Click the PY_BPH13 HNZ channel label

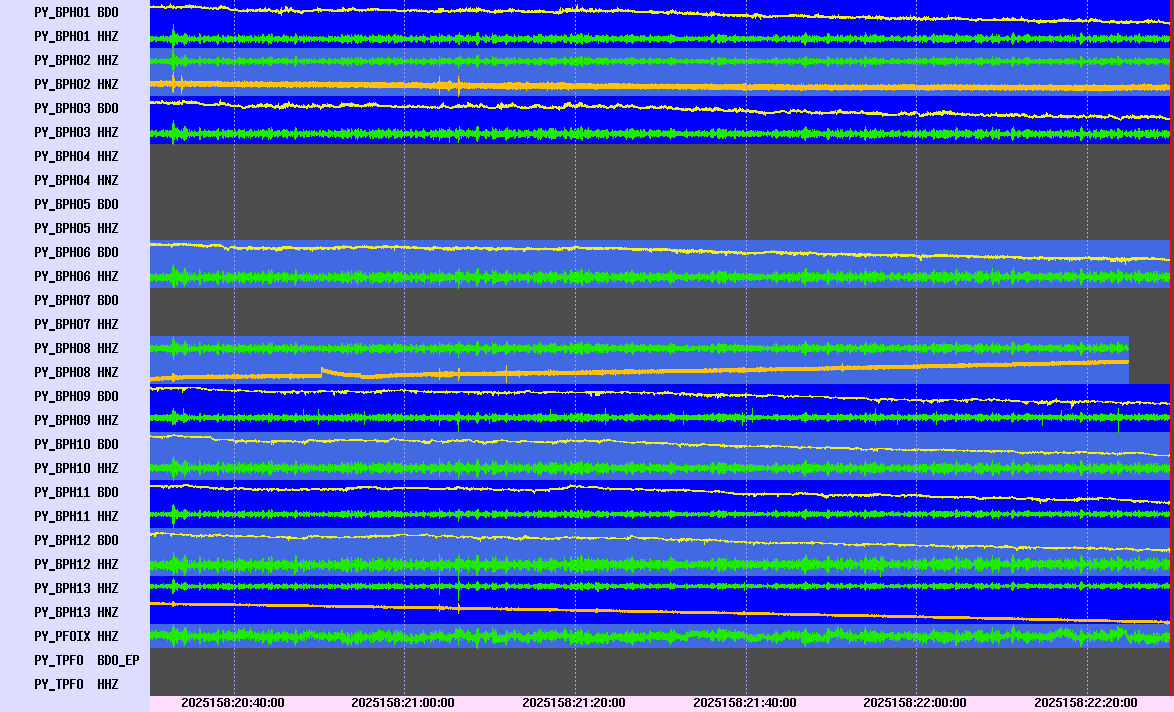point(76,612)
